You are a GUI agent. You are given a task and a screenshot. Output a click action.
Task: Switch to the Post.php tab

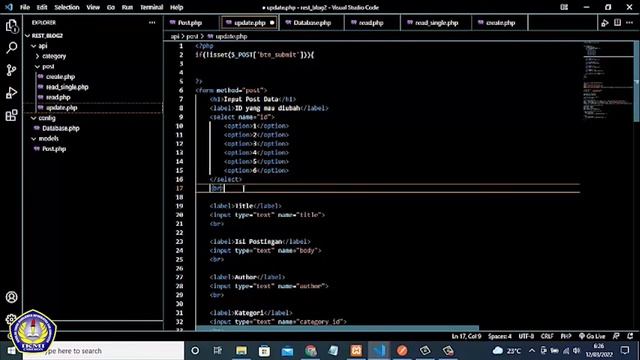click(192, 23)
